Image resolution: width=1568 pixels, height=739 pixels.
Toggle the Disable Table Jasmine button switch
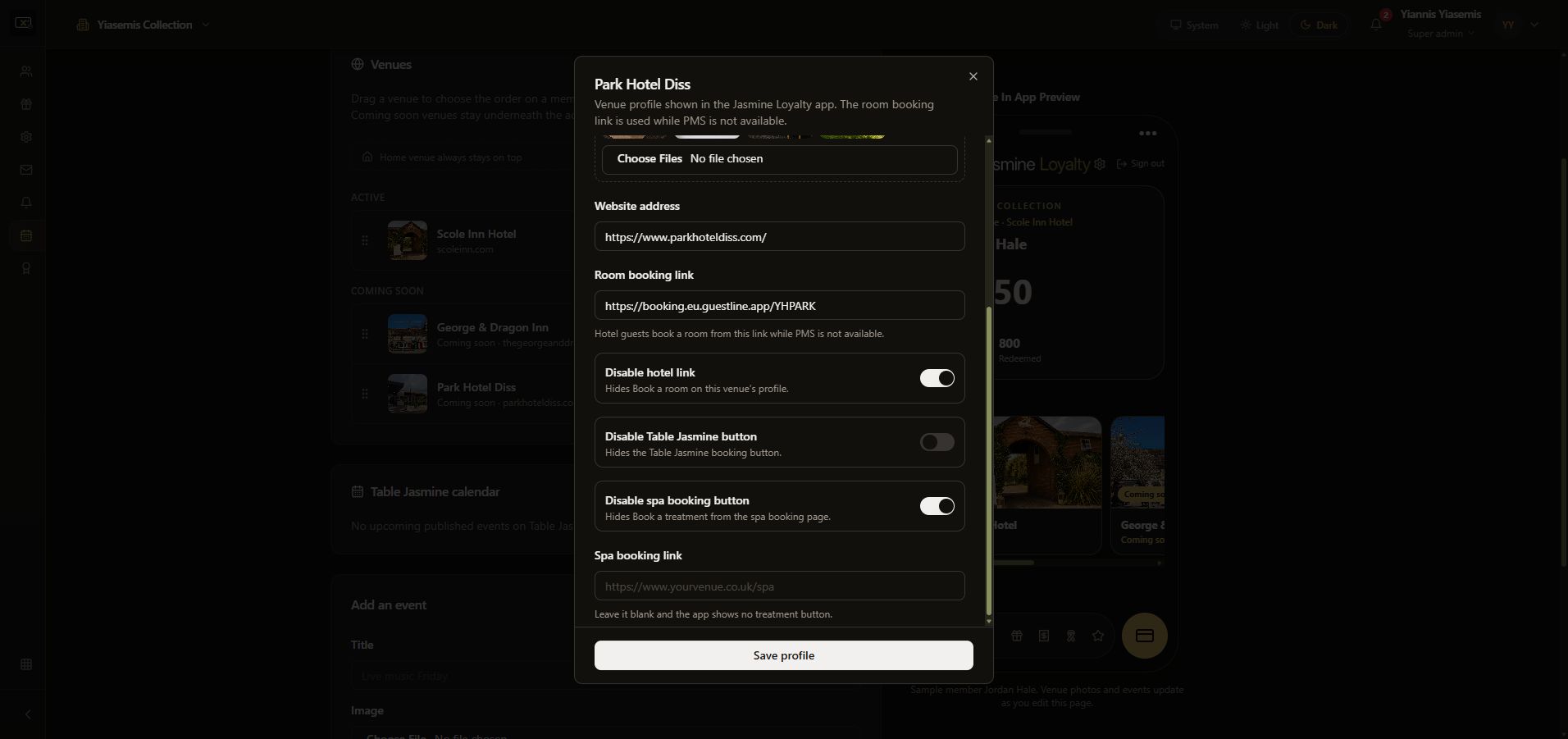pos(937,442)
